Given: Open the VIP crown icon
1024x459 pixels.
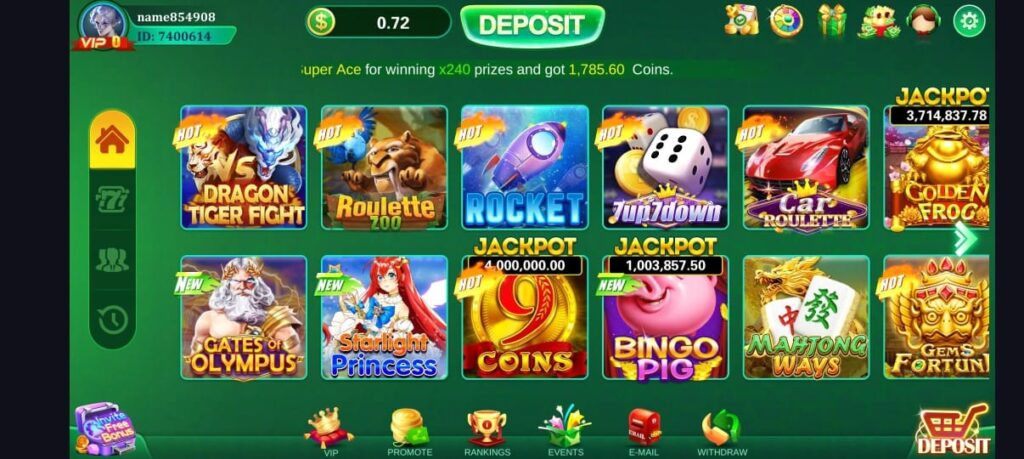Looking at the screenshot, I should [x=330, y=432].
